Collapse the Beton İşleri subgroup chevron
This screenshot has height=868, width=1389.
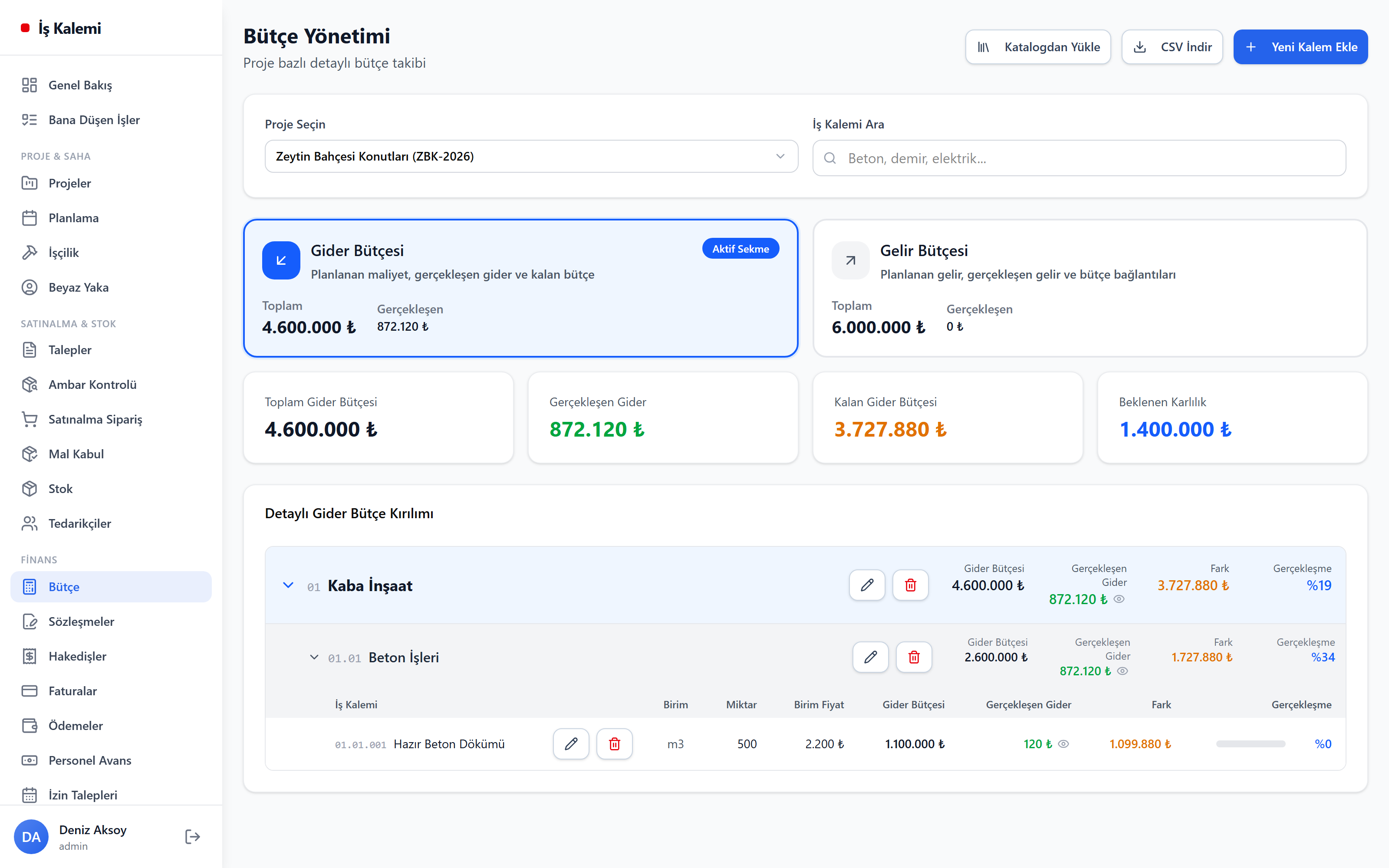pos(314,657)
